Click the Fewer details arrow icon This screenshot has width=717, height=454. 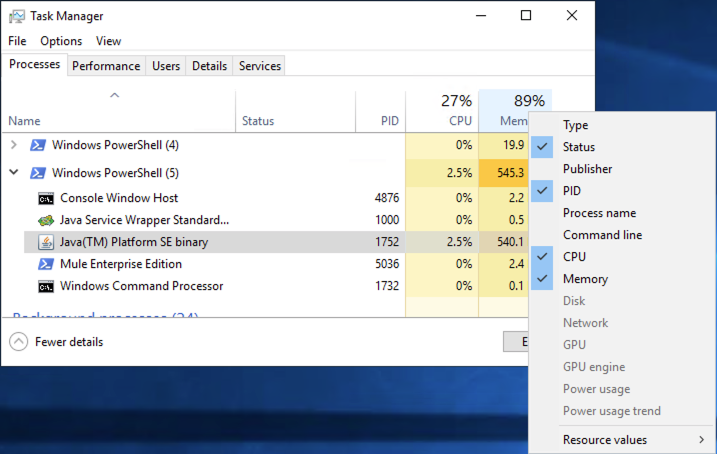coord(19,342)
